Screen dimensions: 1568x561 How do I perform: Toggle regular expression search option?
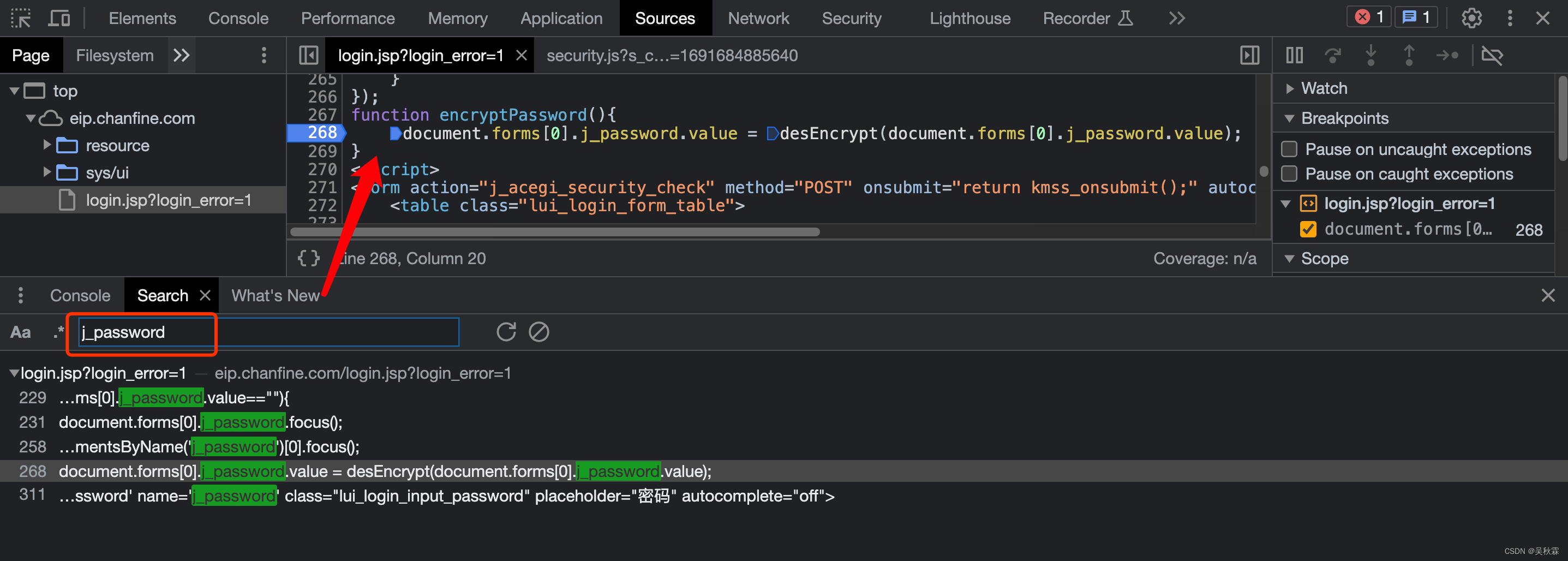click(58, 332)
